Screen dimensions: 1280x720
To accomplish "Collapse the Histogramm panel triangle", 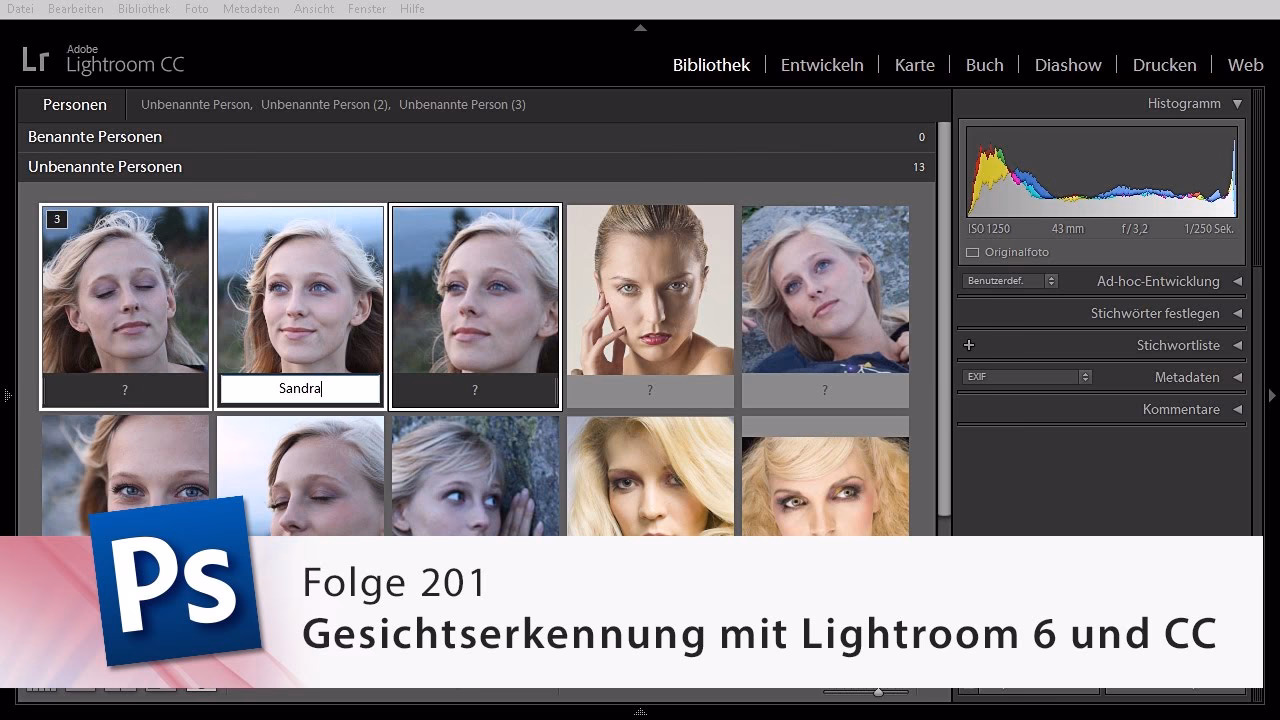I will (x=1237, y=104).
